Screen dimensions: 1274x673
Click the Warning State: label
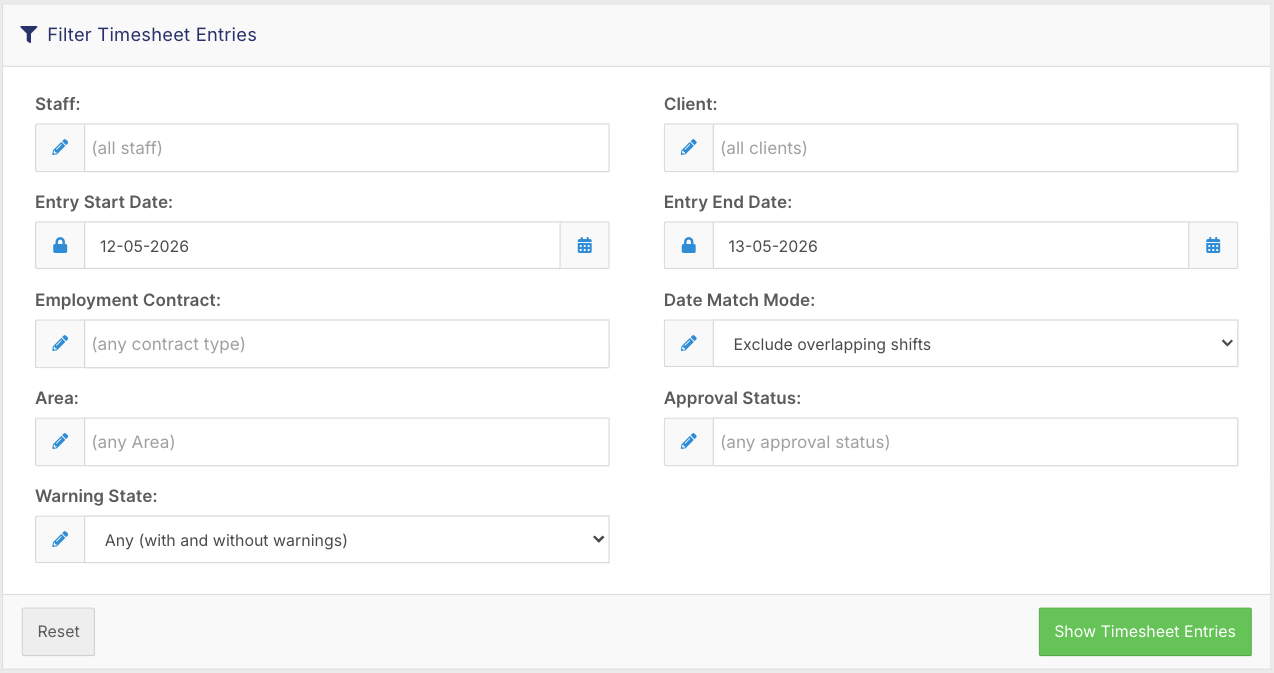pyautogui.click(x=96, y=496)
